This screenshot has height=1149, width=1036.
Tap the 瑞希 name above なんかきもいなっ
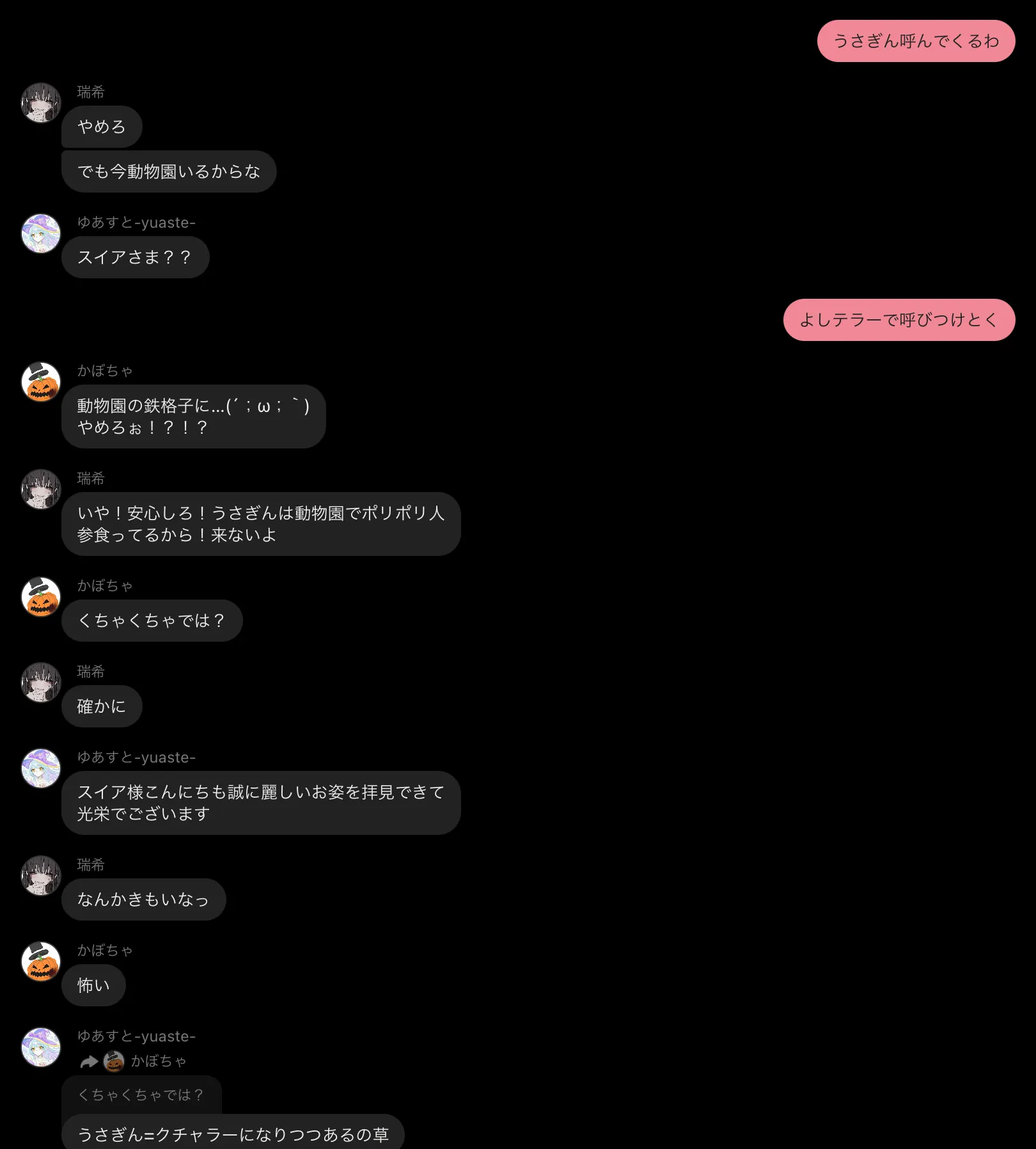(91, 865)
